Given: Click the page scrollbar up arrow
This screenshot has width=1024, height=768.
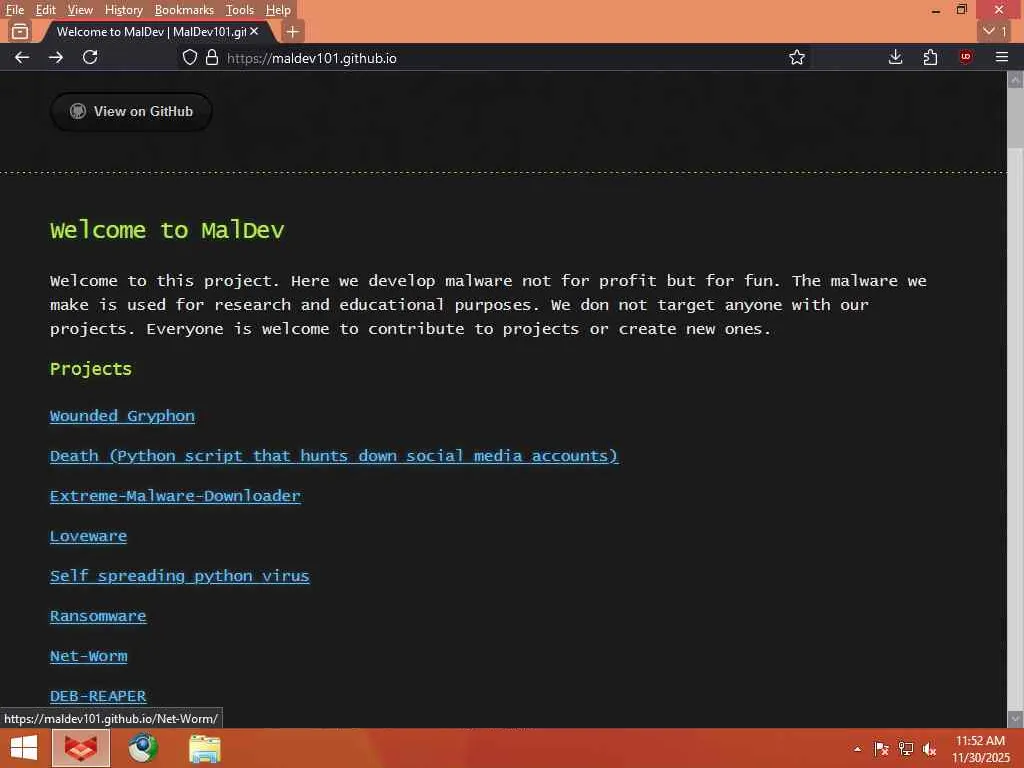Looking at the screenshot, I should click(1015, 80).
